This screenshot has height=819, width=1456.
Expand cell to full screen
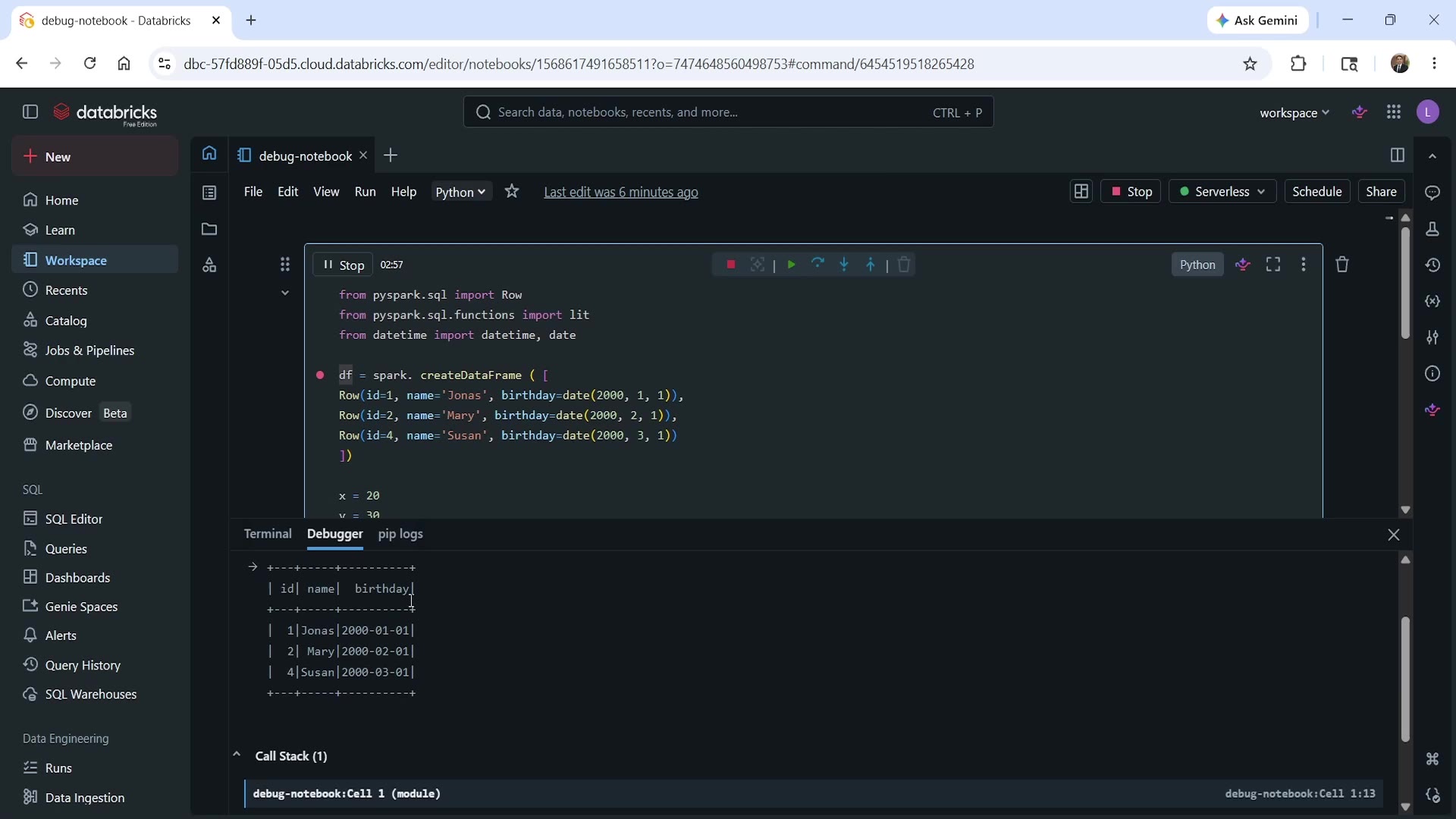[x=1274, y=265]
